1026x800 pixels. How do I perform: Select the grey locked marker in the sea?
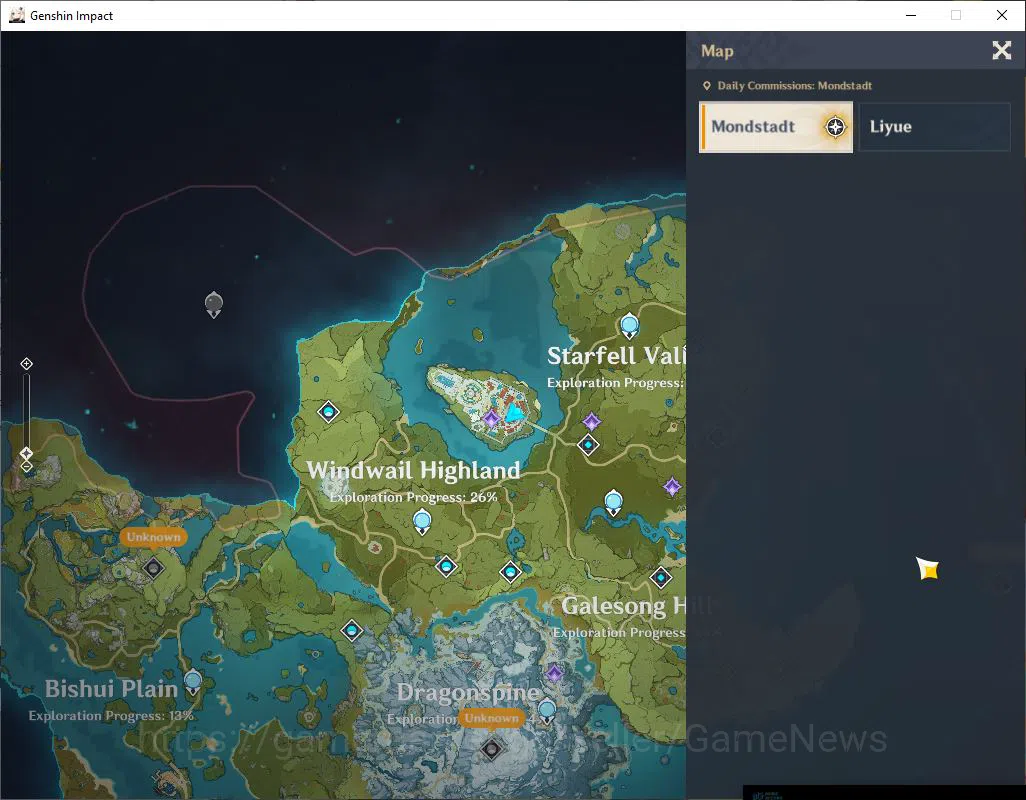213,304
